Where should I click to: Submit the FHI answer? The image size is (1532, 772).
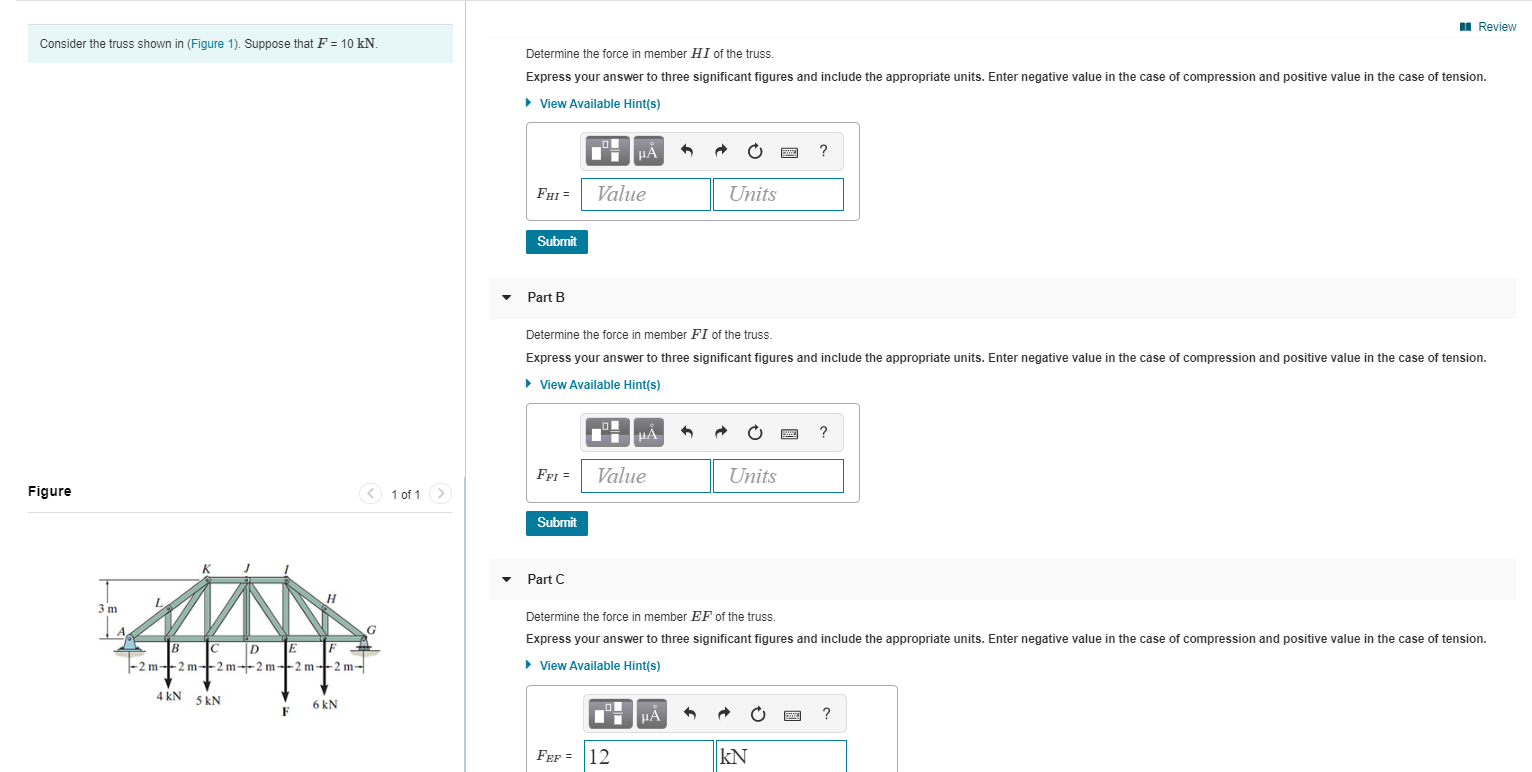tap(557, 241)
